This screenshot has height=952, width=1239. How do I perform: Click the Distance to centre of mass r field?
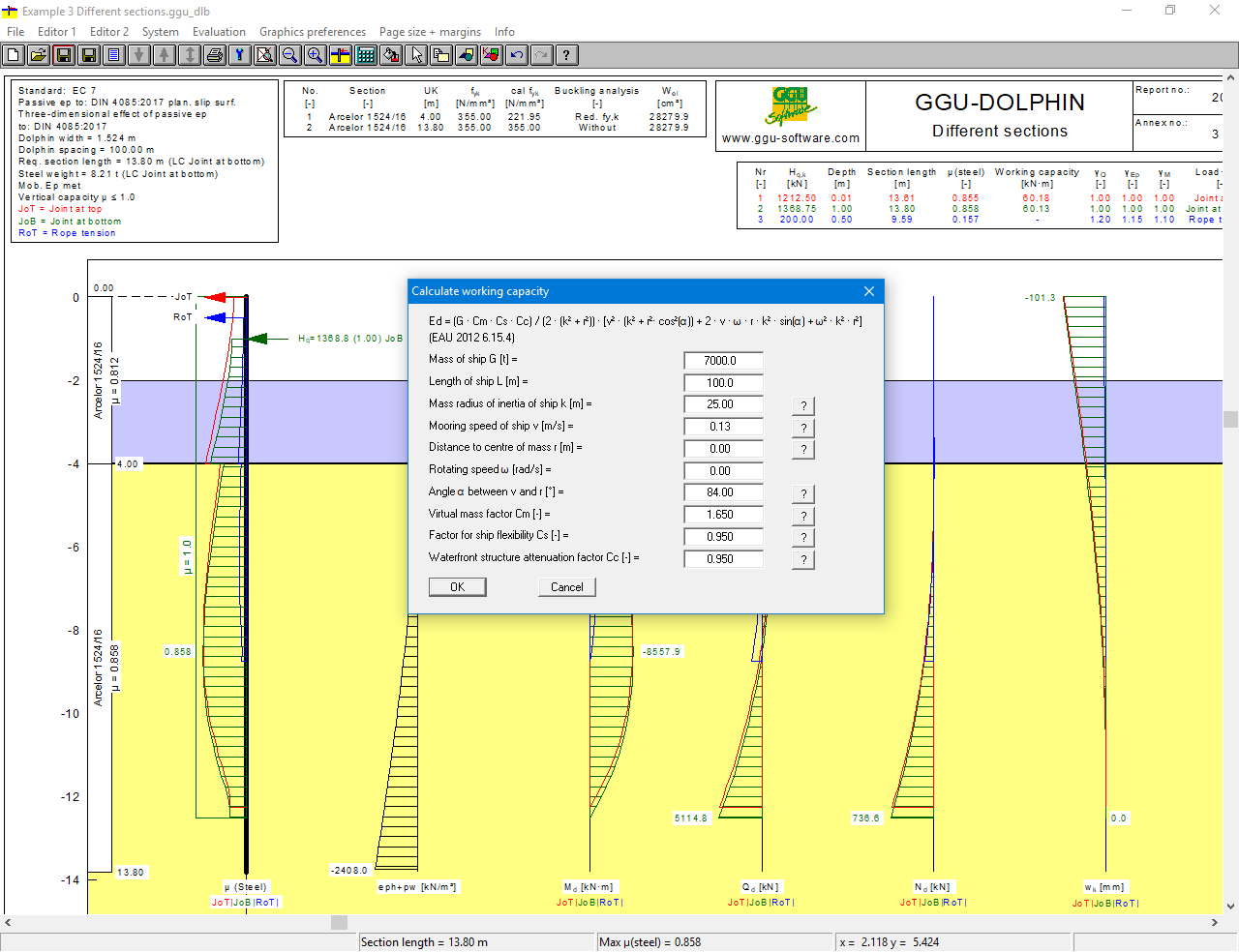tap(723, 449)
